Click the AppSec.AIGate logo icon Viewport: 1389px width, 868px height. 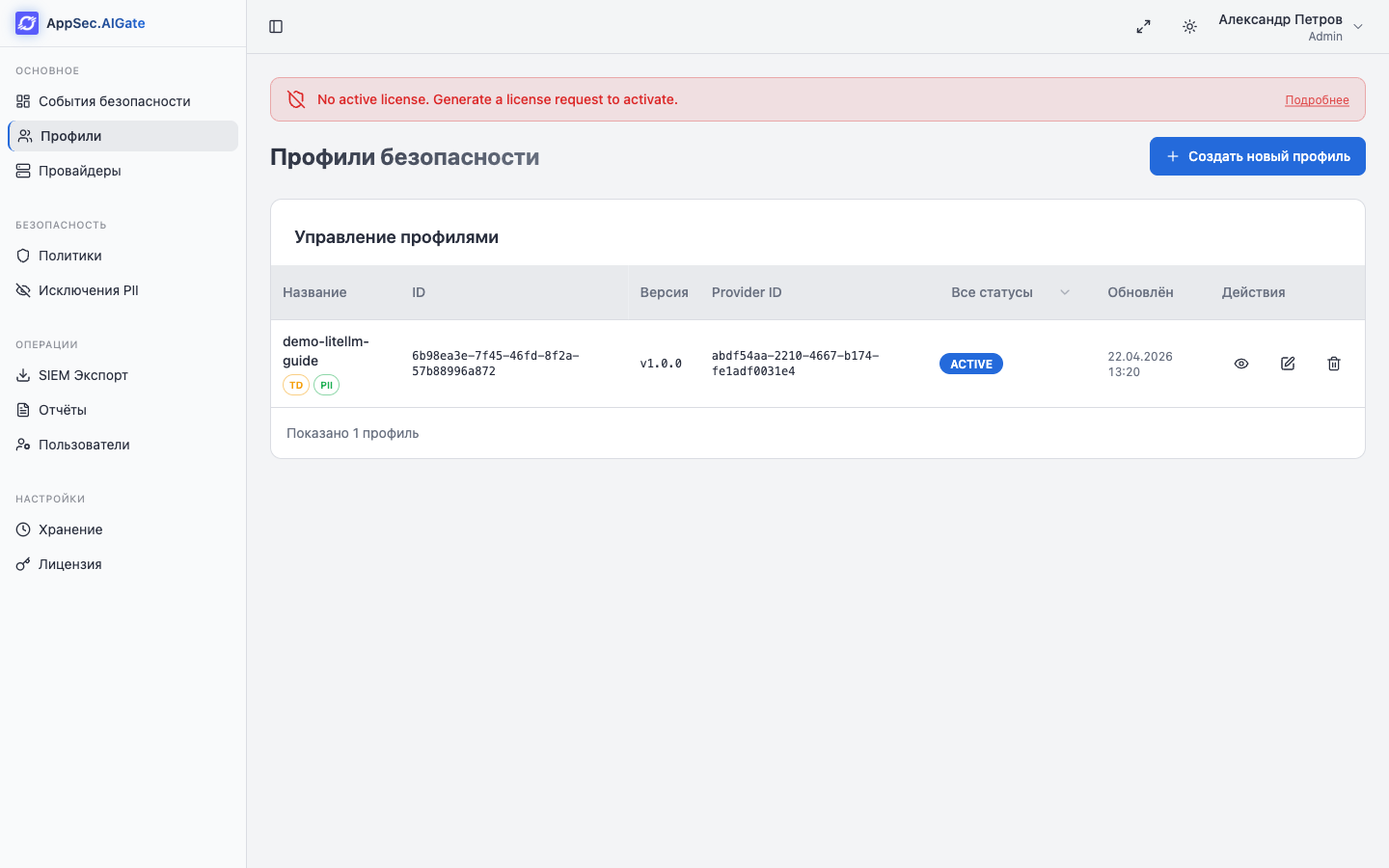(x=27, y=23)
